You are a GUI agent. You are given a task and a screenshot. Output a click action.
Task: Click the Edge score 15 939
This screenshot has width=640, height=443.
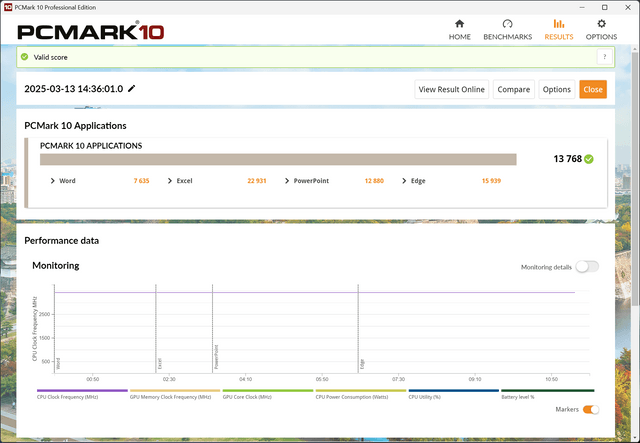click(x=491, y=181)
